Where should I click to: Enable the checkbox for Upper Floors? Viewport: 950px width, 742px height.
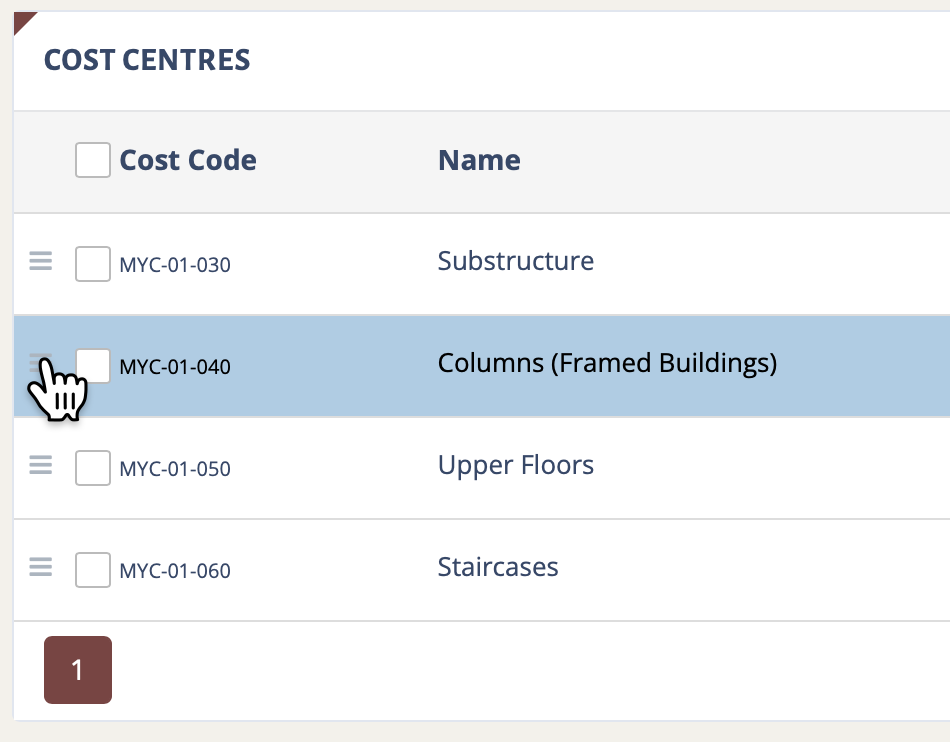click(x=93, y=467)
